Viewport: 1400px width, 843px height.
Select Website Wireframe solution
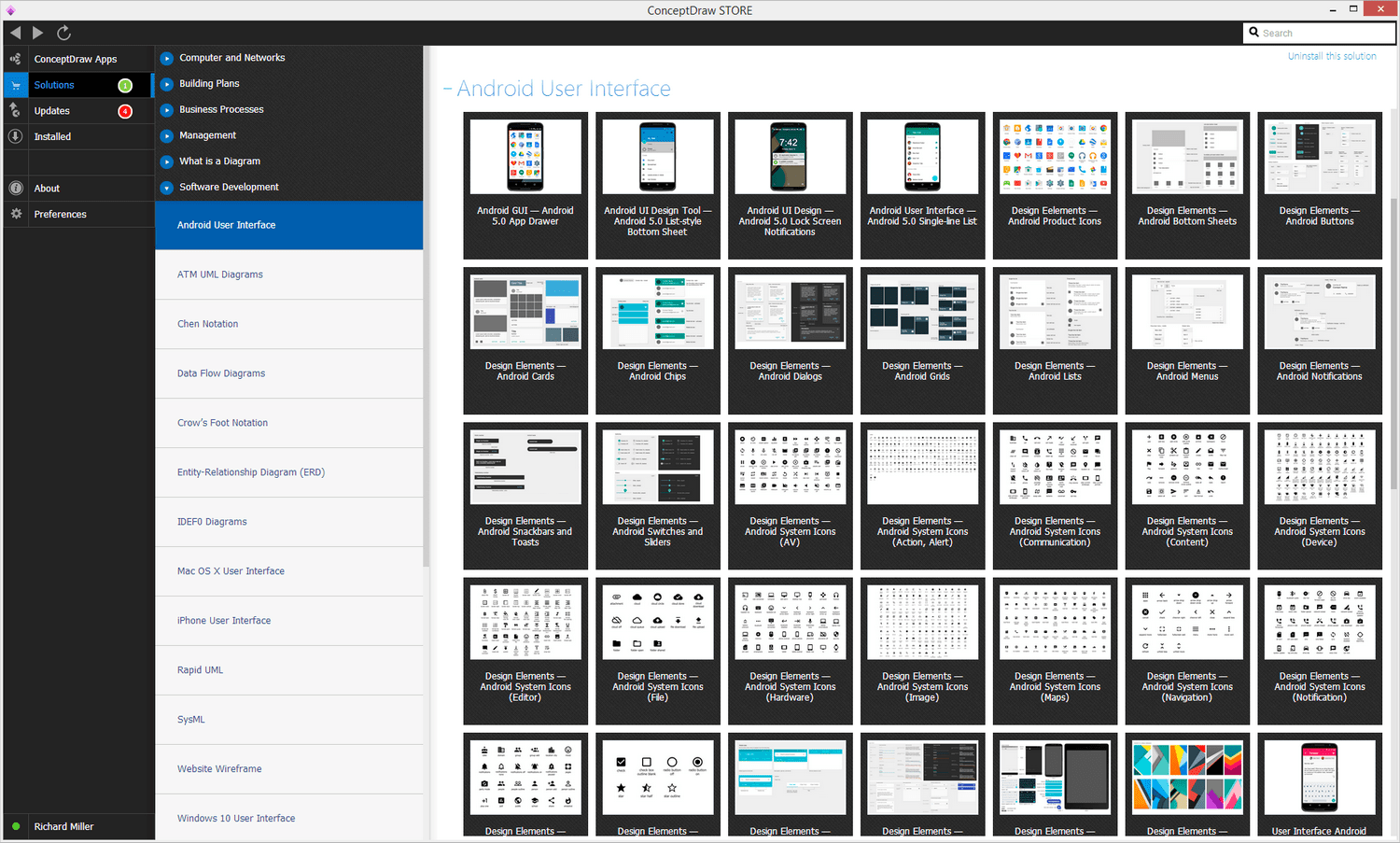pyautogui.click(x=289, y=769)
